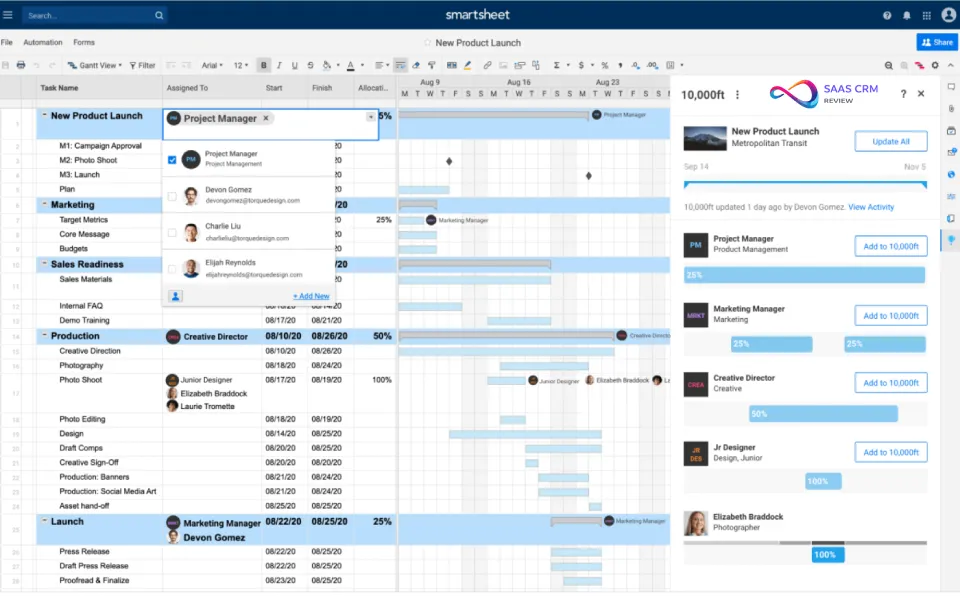Print the sheet
This screenshot has height=603, width=960.
click(x=20, y=65)
